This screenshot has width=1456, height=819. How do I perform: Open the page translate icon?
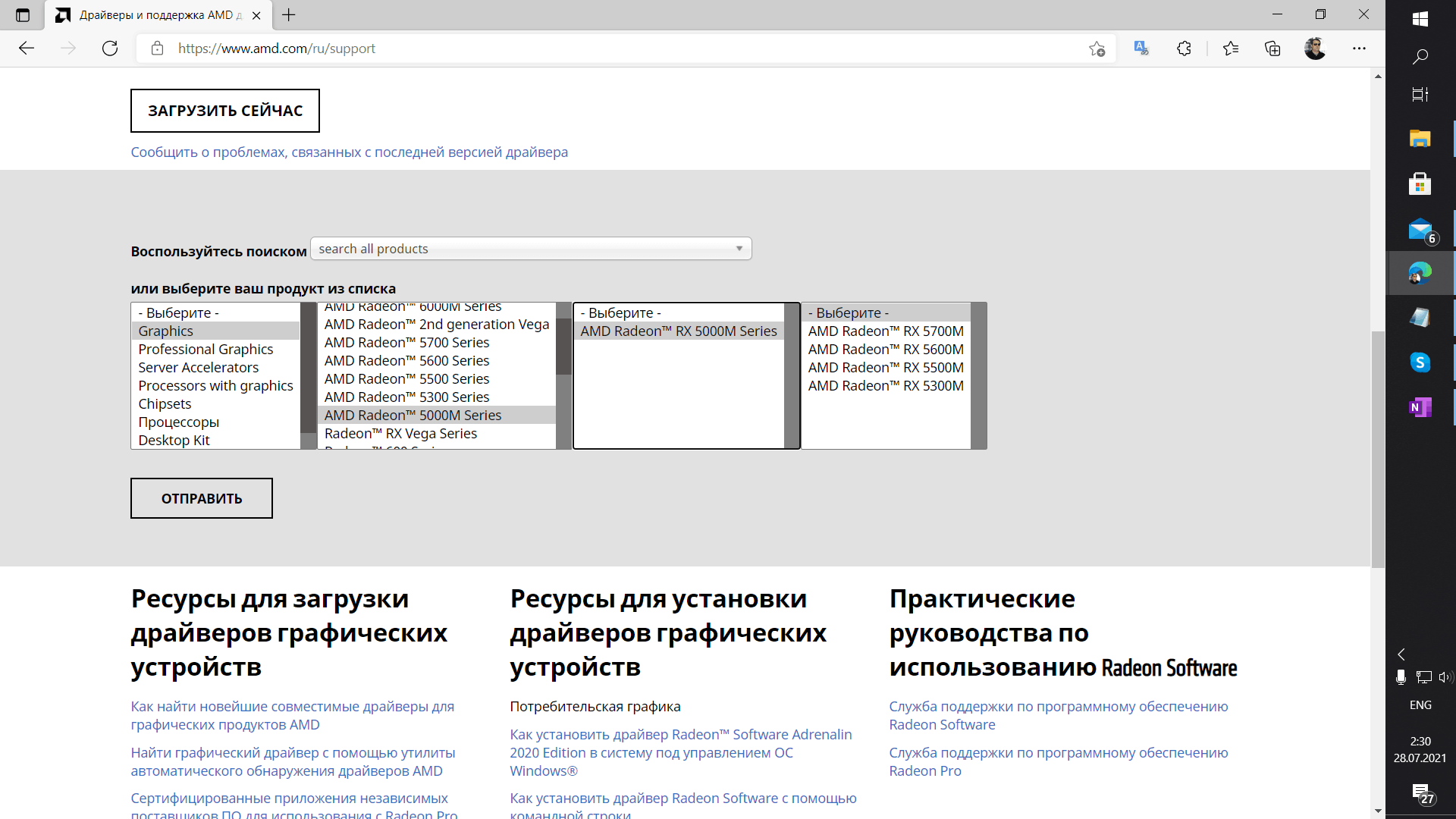(x=1141, y=49)
